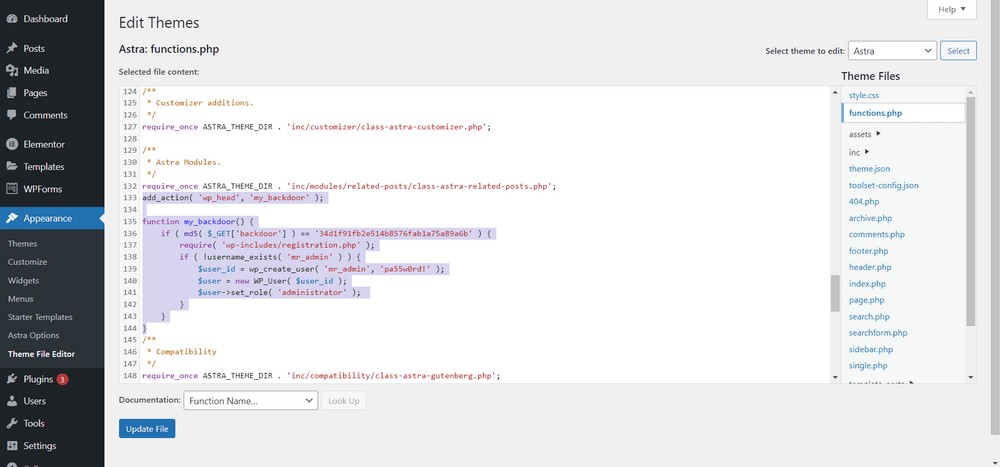This screenshot has height=467, width=1000.
Task: Open the Menus submenu link
Action: (x=20, y=299)
